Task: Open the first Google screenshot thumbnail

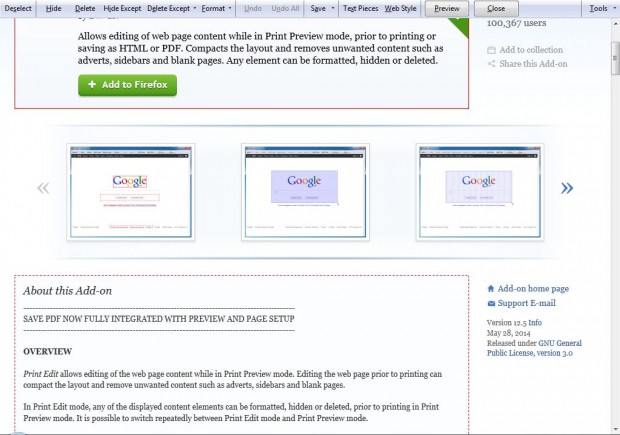Action: click(x=130, y=192)
